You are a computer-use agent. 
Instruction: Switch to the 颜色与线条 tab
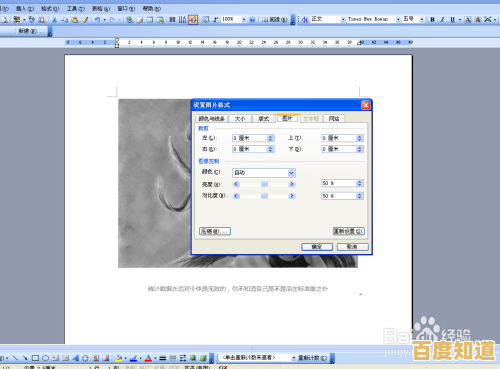[211, 119]
